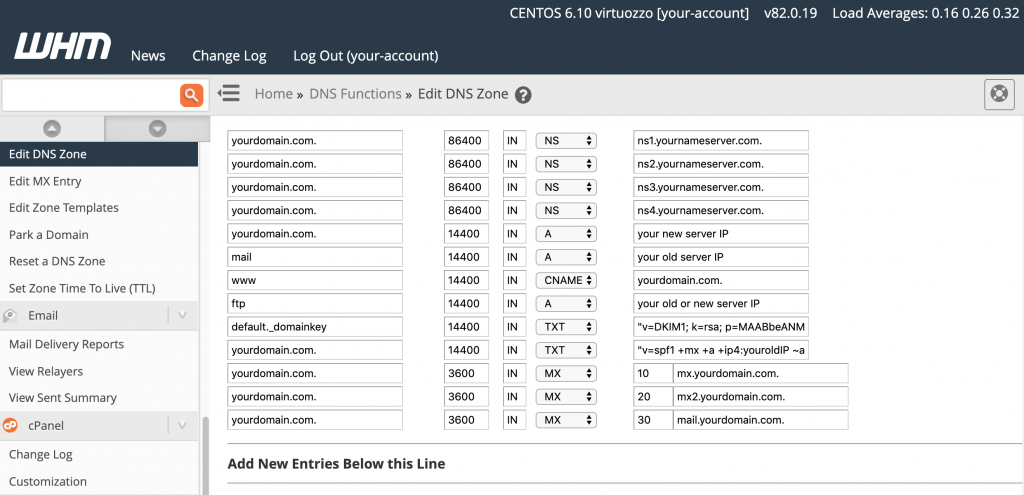Image resolution: width=1024 pixels, height=495 pixels.
Task: Click the SPF TXT value field
Action: [x=721, y=351]
